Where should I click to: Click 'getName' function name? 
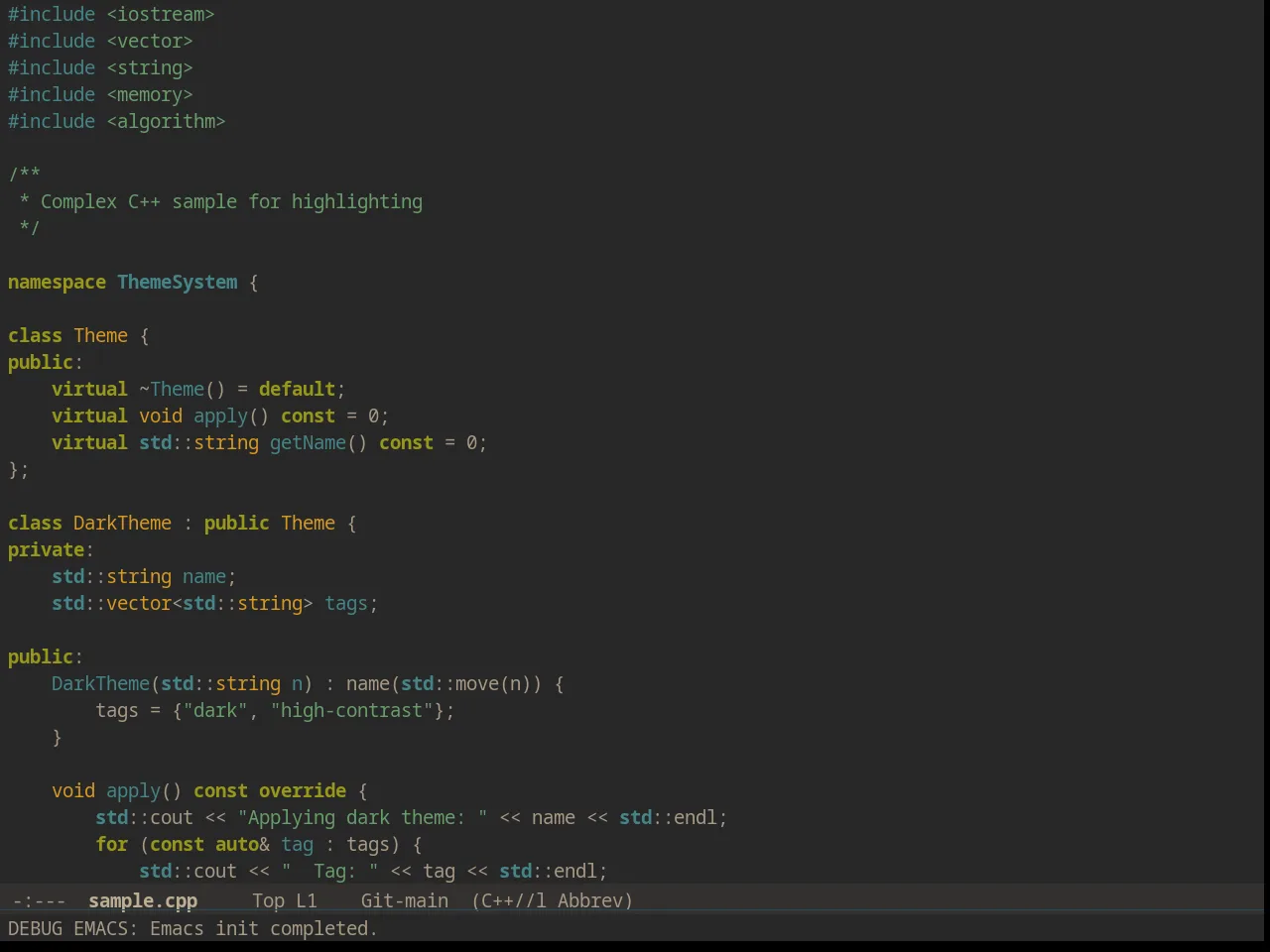[308, 442]
